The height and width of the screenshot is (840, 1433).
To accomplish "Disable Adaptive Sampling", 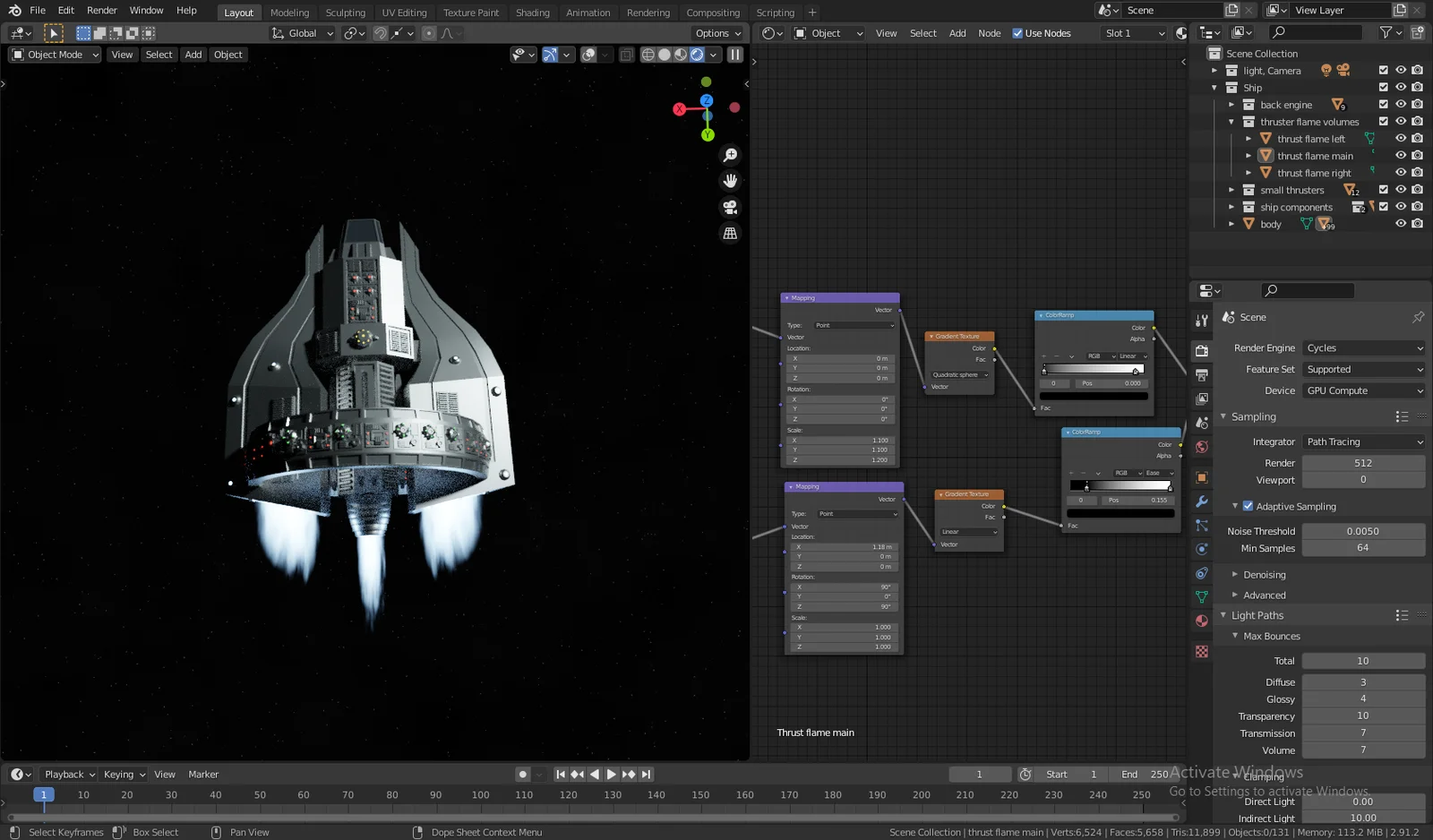I will pyautogui.click(x=1248, y=506).
